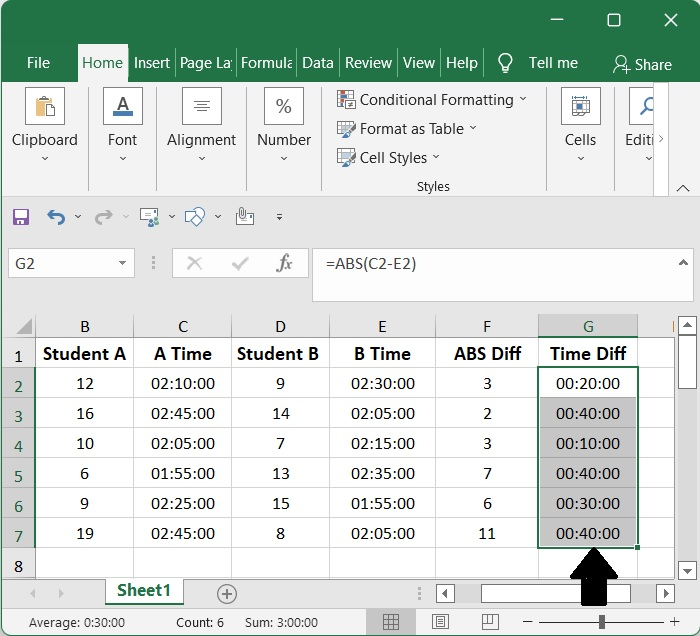The height and width of the screenshot is (636, 700).
Task: Click the zoom slider handle
Action: 601,622
